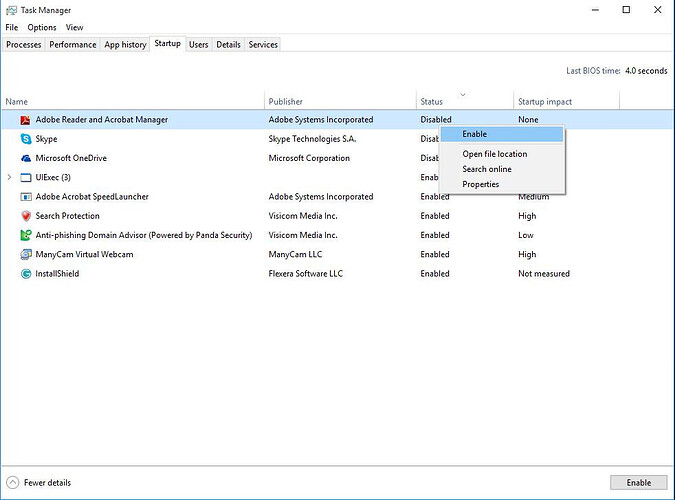This screenshot has width=675, height=500.
Task: Collapse view with Fewer details arrow
Action: [13, 482]
